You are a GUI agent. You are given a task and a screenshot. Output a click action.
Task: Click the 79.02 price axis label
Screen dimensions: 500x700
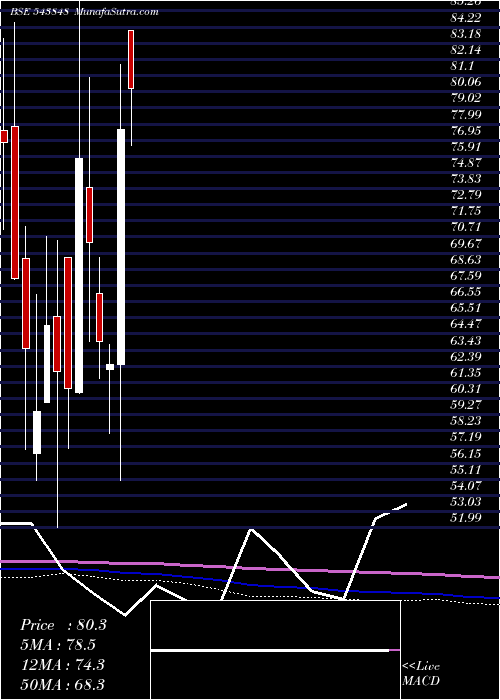pyautogui.click(x=467, y=98)
